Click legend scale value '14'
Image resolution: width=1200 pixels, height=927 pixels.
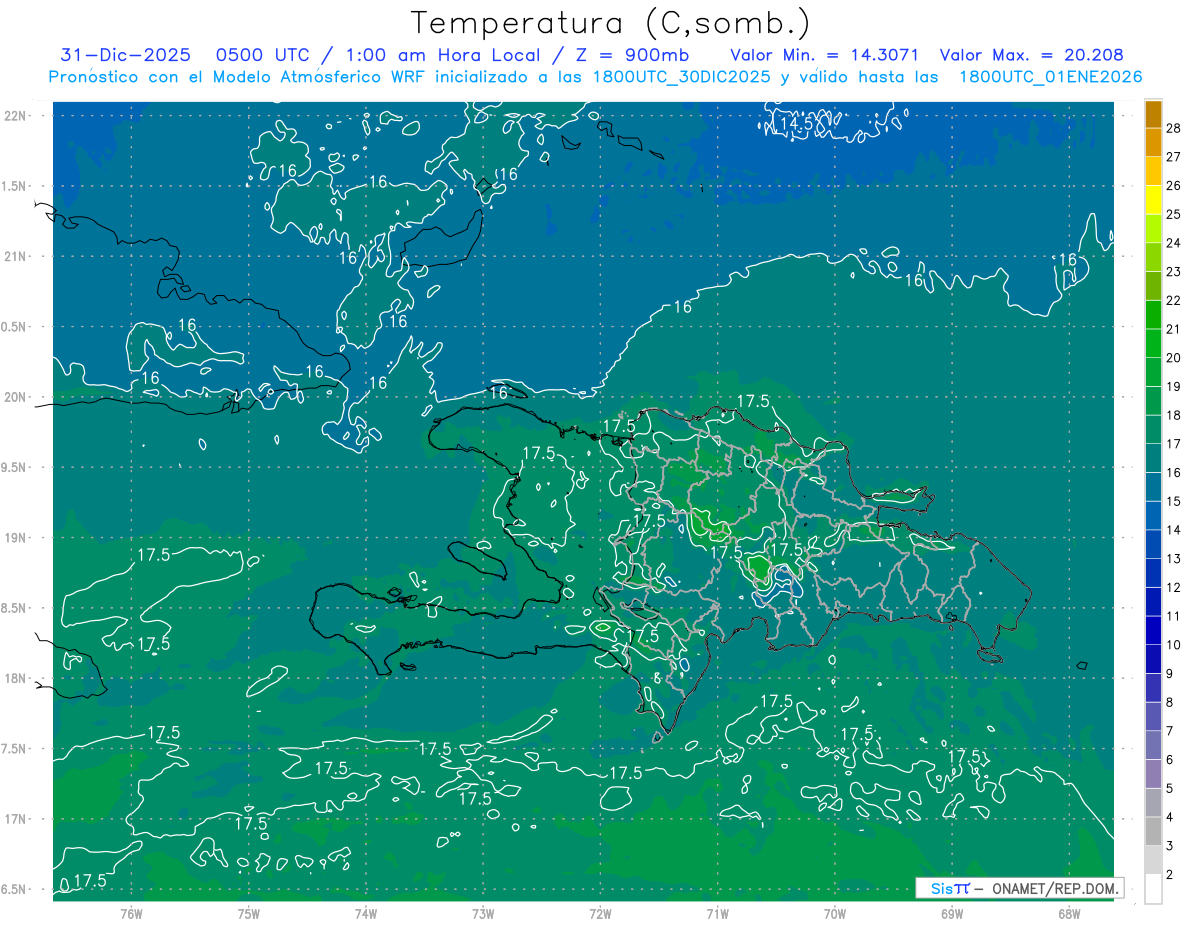pos(1174,530)
